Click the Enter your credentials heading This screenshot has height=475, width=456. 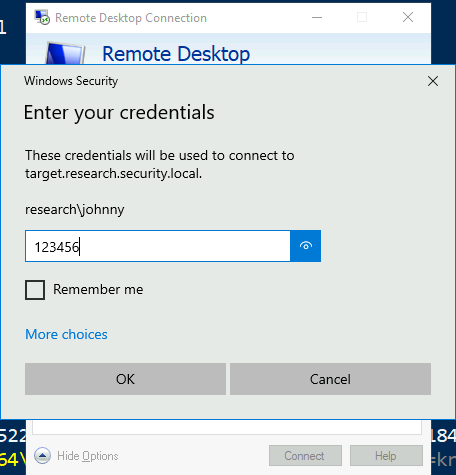click(x=119, y=112)
